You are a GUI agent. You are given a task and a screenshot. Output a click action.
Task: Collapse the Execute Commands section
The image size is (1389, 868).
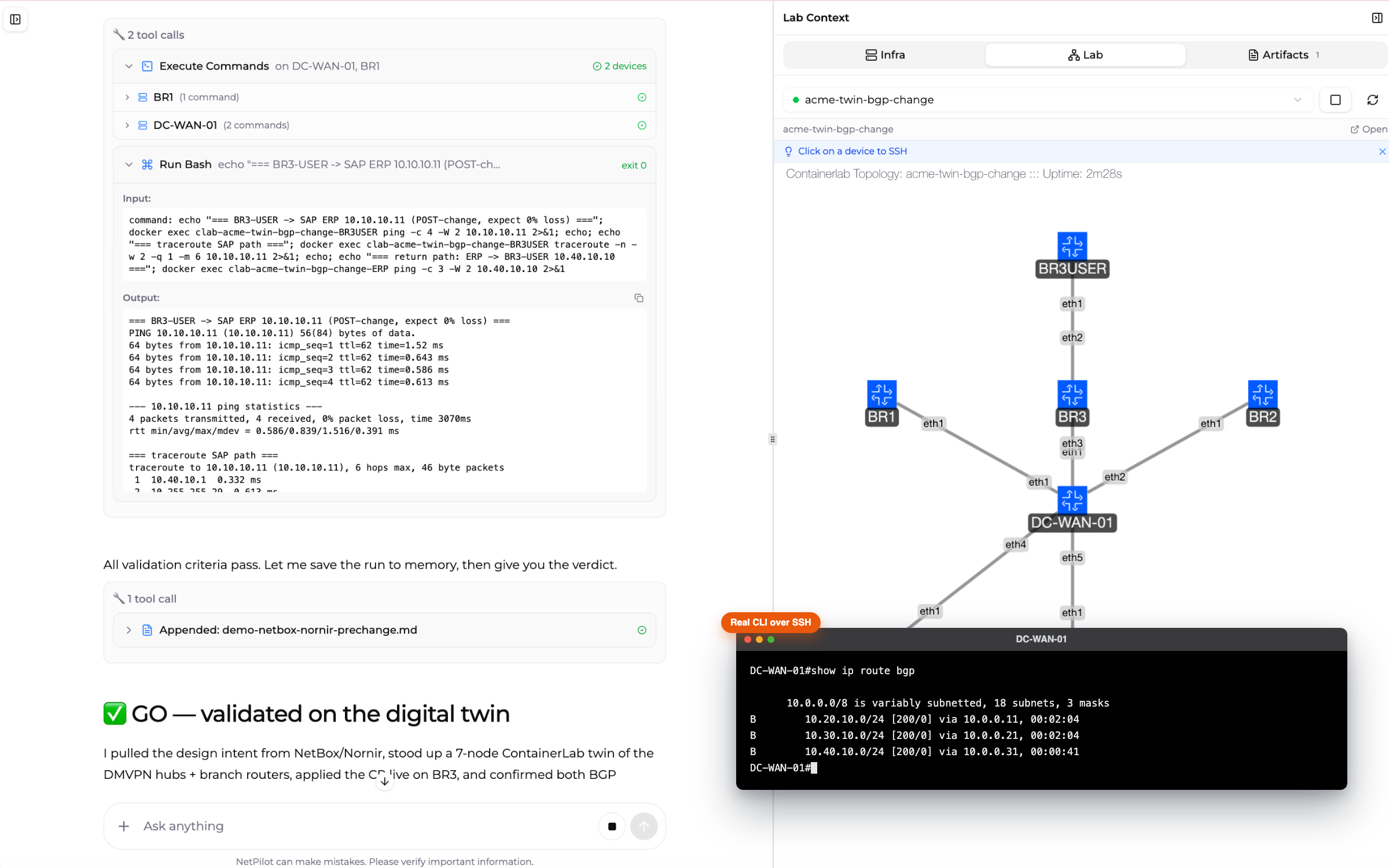click(x=128, y=67)
